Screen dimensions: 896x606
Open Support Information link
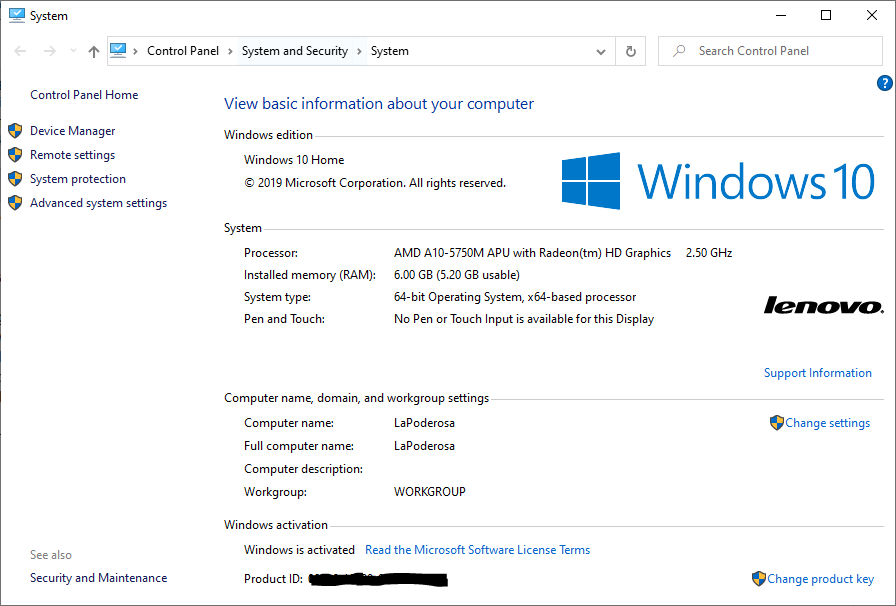click(818, 373)
